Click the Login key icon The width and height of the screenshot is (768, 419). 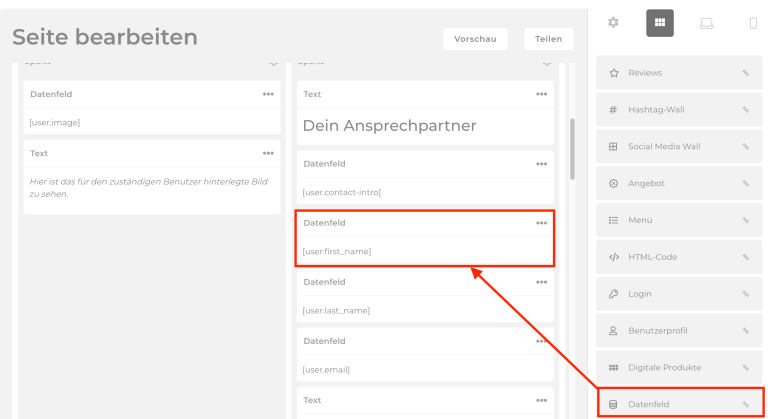click(x=614, y=294)
